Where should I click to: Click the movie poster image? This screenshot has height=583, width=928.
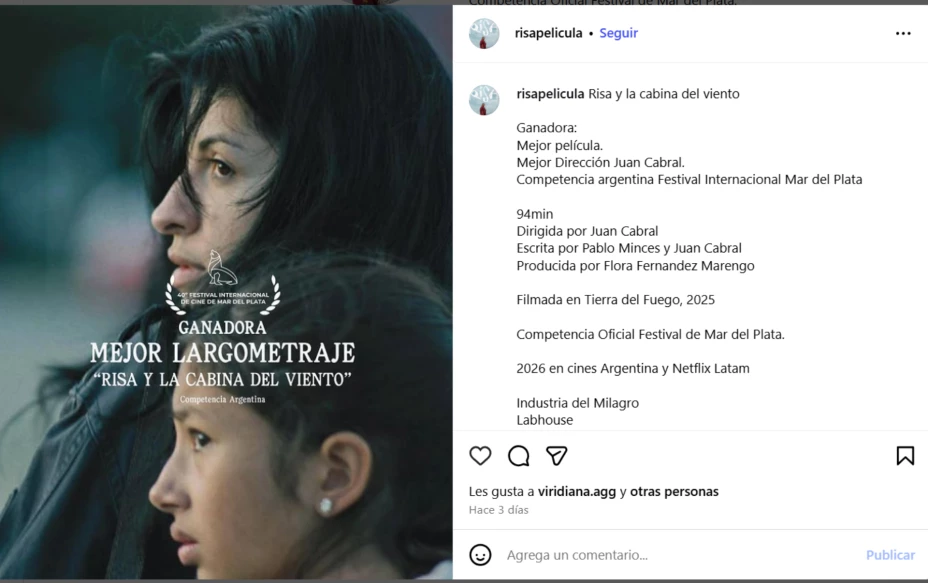point(226,292)
